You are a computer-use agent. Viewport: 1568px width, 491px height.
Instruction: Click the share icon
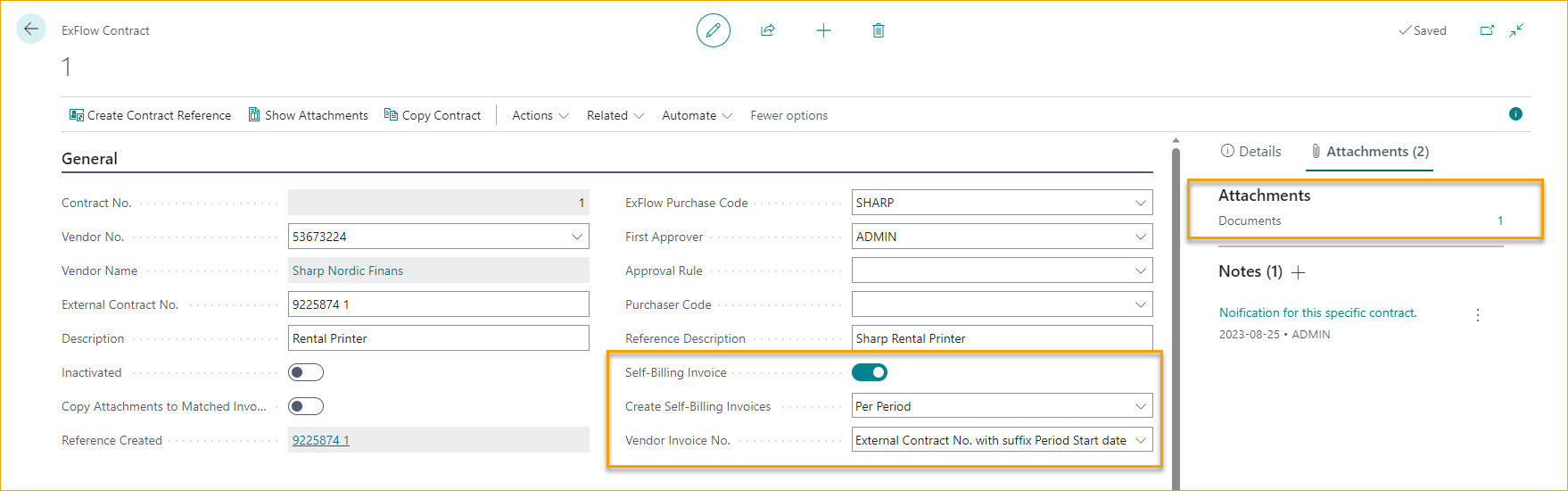click(x=767, y=30)
